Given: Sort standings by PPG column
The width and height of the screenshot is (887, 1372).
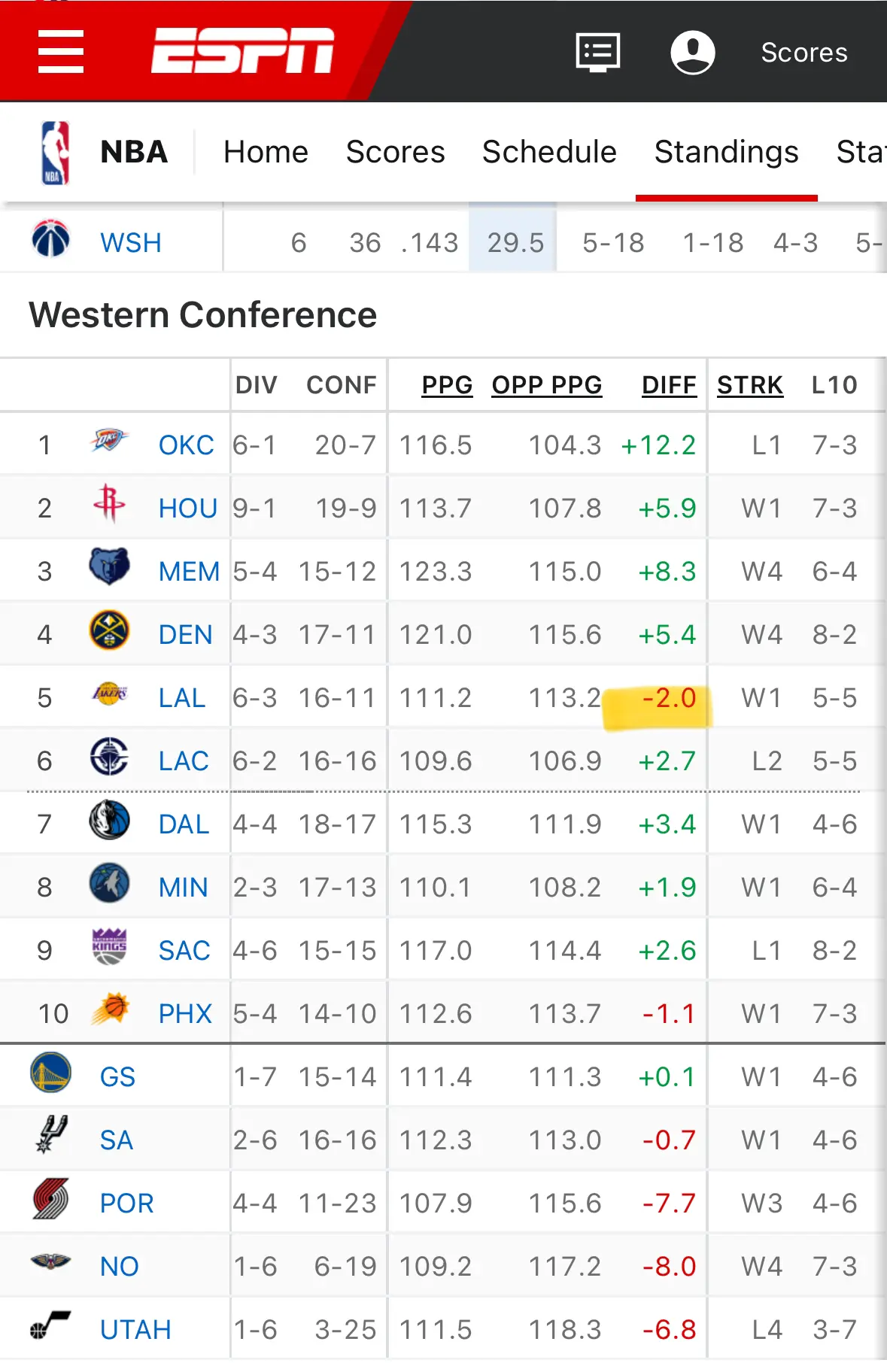Looking at the screenshot, I should [447, 385].
